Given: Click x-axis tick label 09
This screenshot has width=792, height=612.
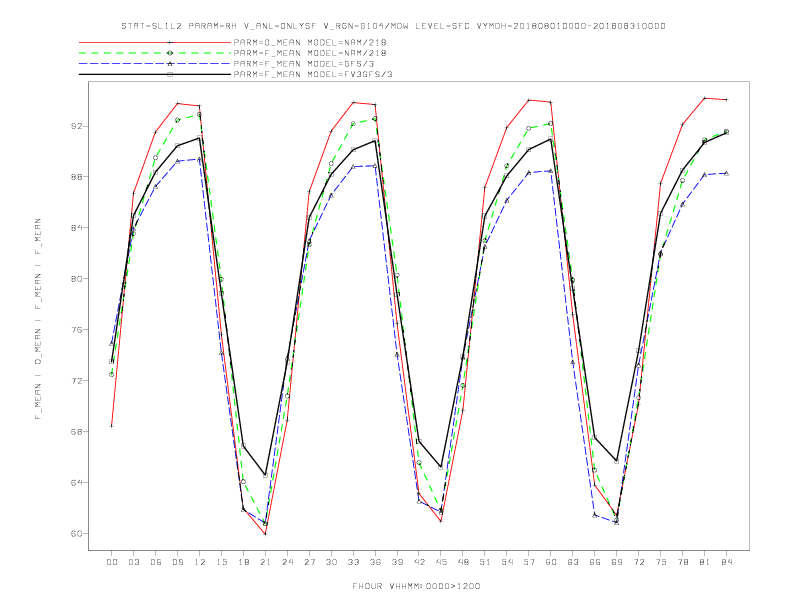Looking at the screenshot, I should [x=177, y=562].
